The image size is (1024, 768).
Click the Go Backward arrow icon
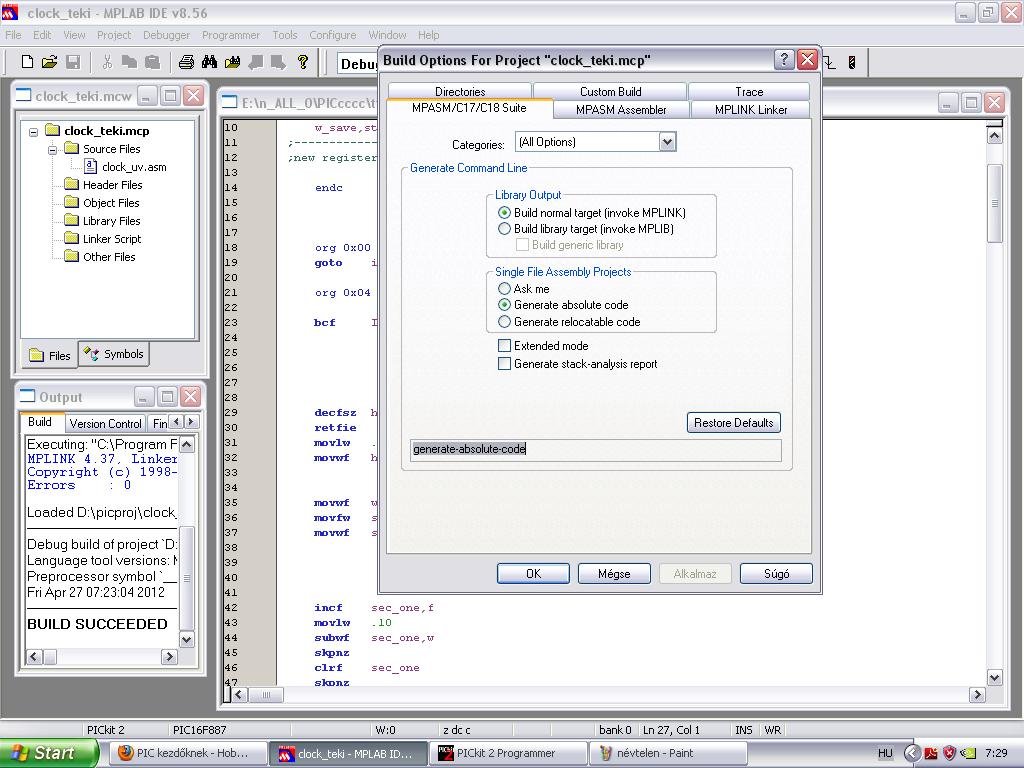[x=255, y=62]
